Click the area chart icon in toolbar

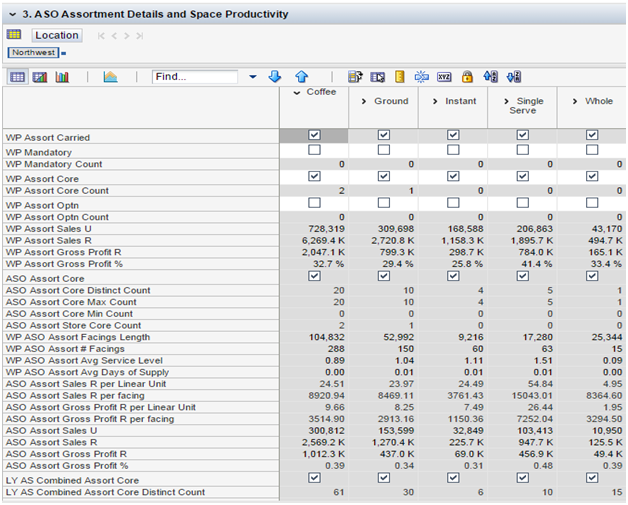(110, 77)
